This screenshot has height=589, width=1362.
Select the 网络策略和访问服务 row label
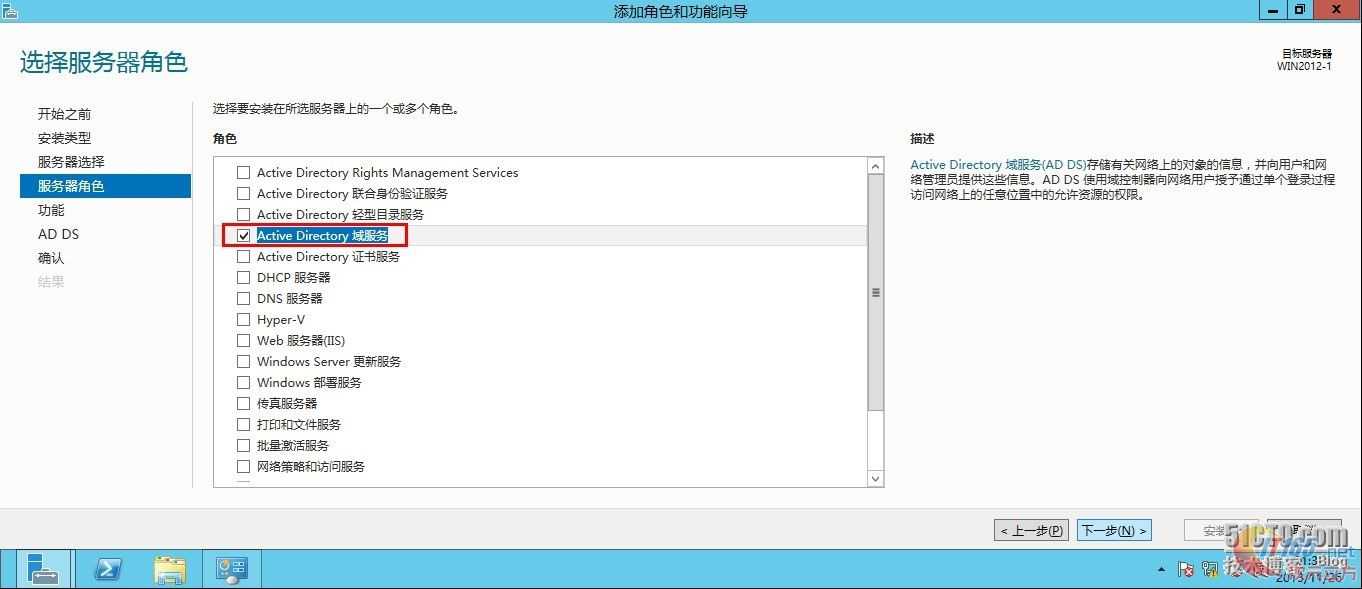click(311, 467)
